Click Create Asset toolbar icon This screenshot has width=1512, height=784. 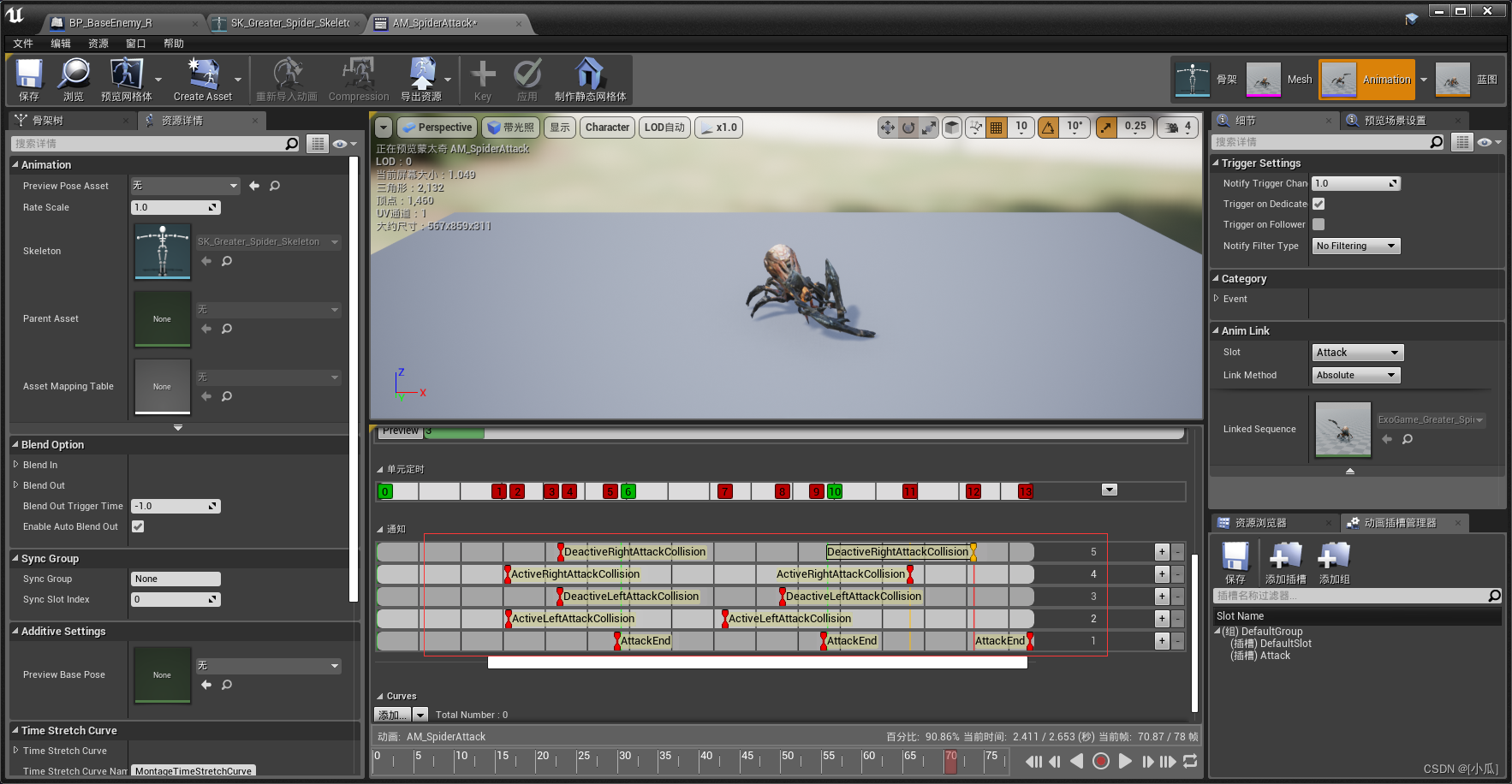(x=203, y=80)
